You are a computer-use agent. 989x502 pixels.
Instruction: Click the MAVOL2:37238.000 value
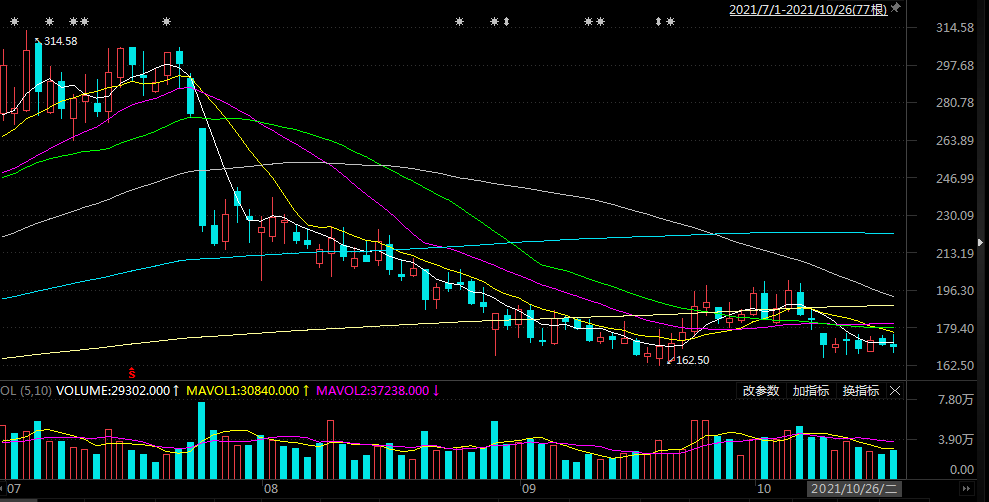(373, 391)
